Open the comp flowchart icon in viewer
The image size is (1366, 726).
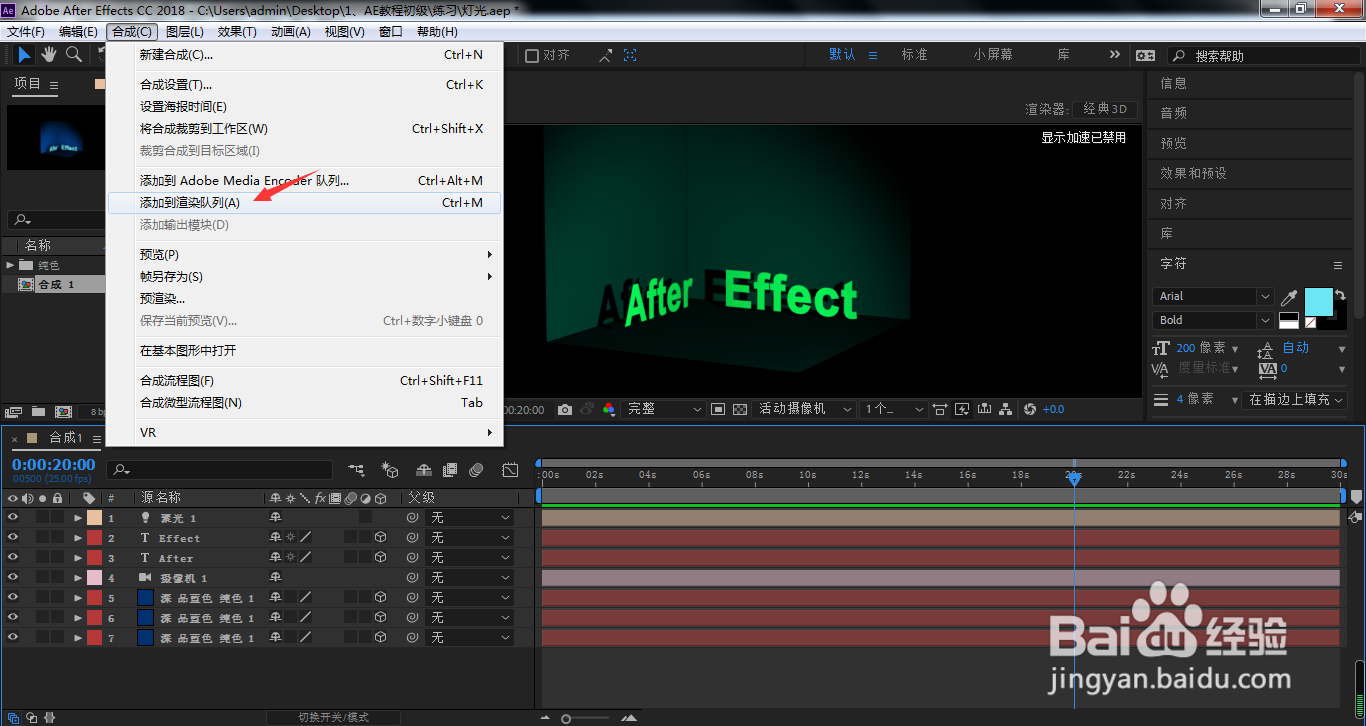pos(1007,409)
